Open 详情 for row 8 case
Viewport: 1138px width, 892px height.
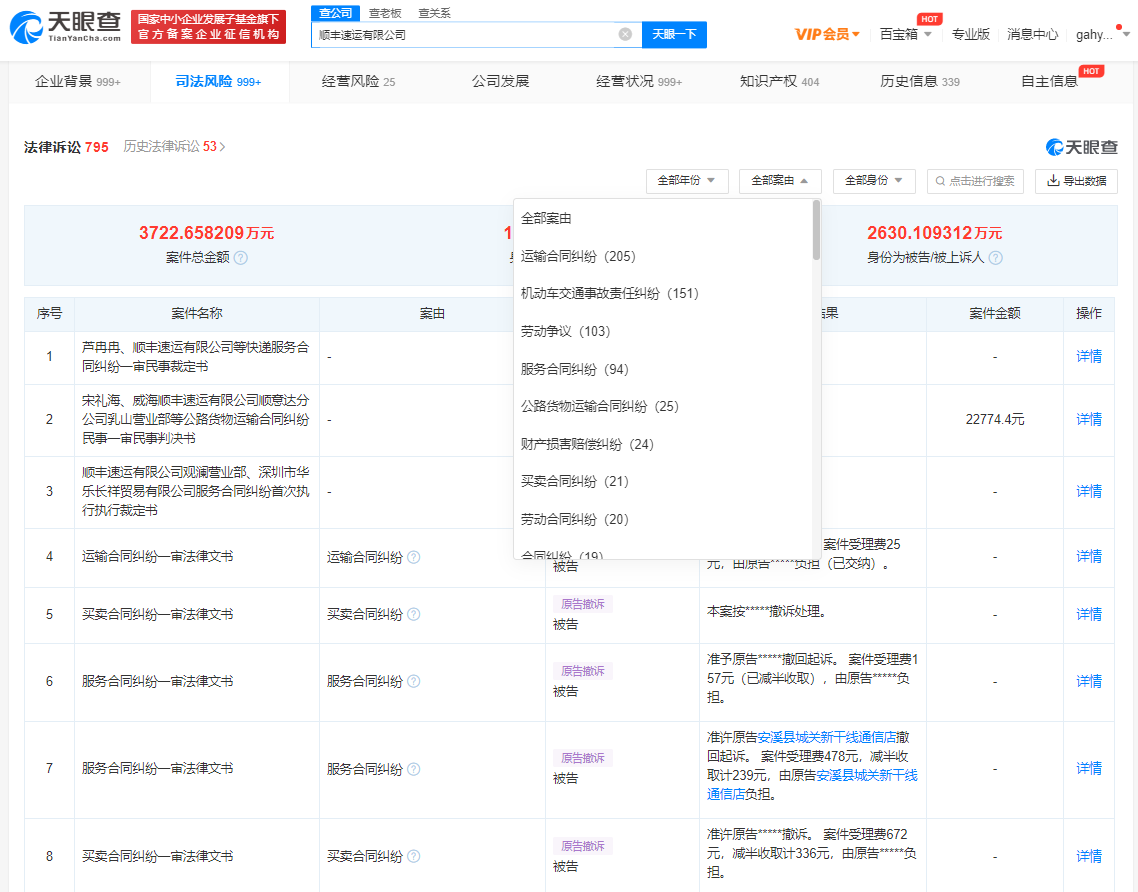point(1089,856)
